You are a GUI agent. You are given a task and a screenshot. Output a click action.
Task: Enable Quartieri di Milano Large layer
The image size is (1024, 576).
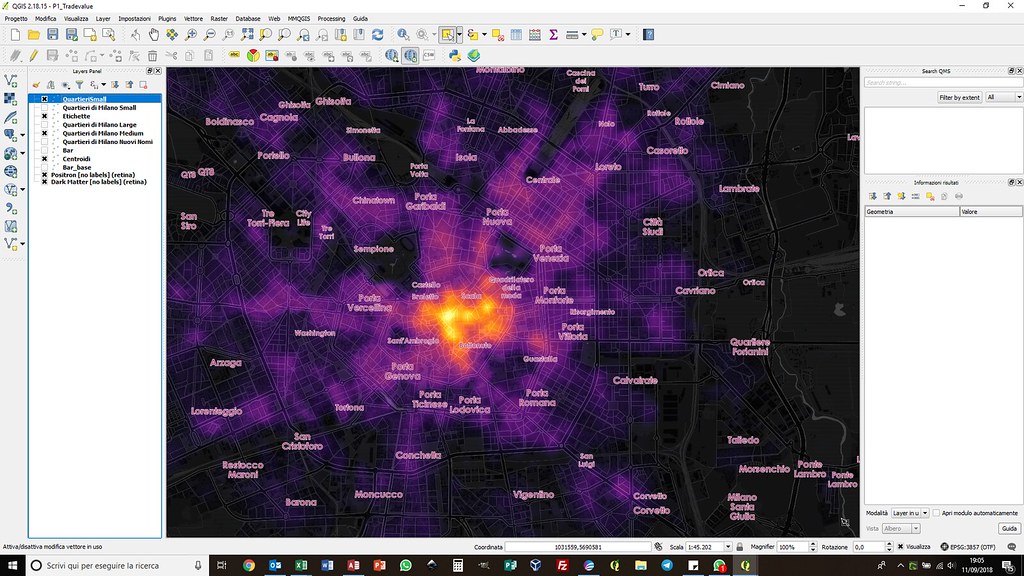point(44,125)
